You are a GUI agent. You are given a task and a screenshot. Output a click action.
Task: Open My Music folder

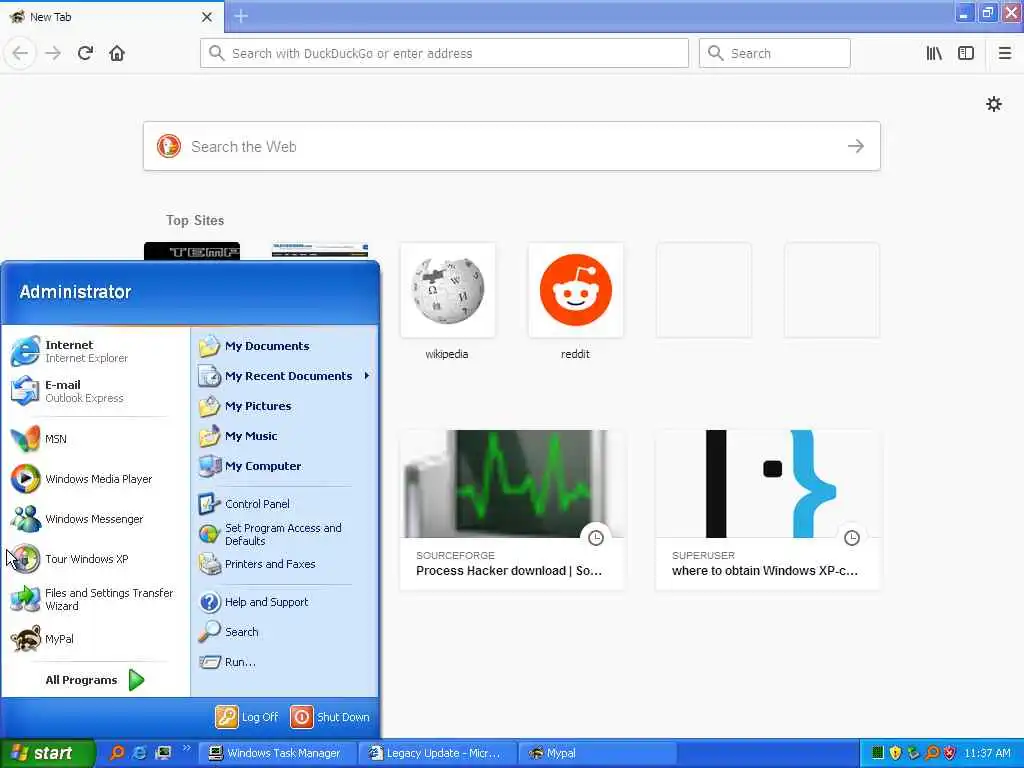[285, 436]
